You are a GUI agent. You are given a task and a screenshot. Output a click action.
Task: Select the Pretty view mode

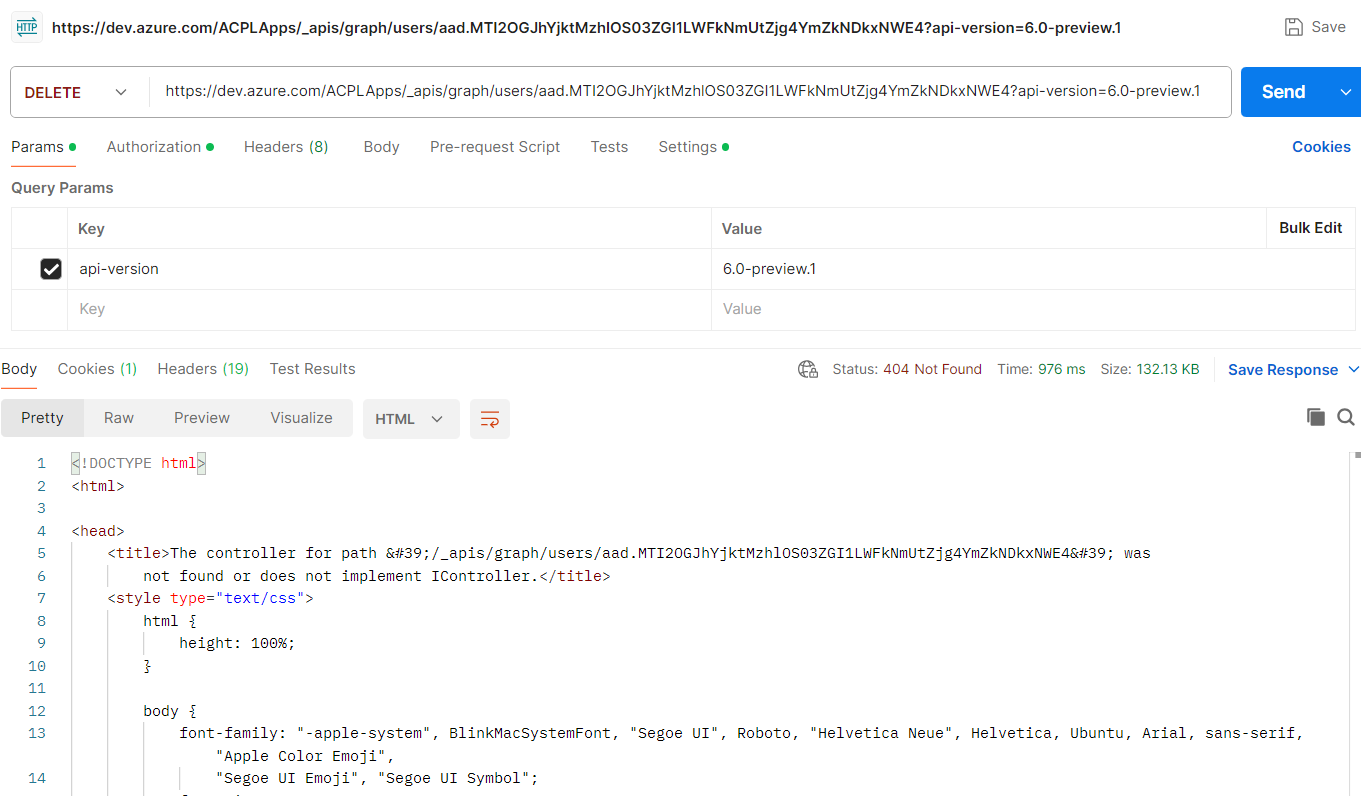(42, 418)
